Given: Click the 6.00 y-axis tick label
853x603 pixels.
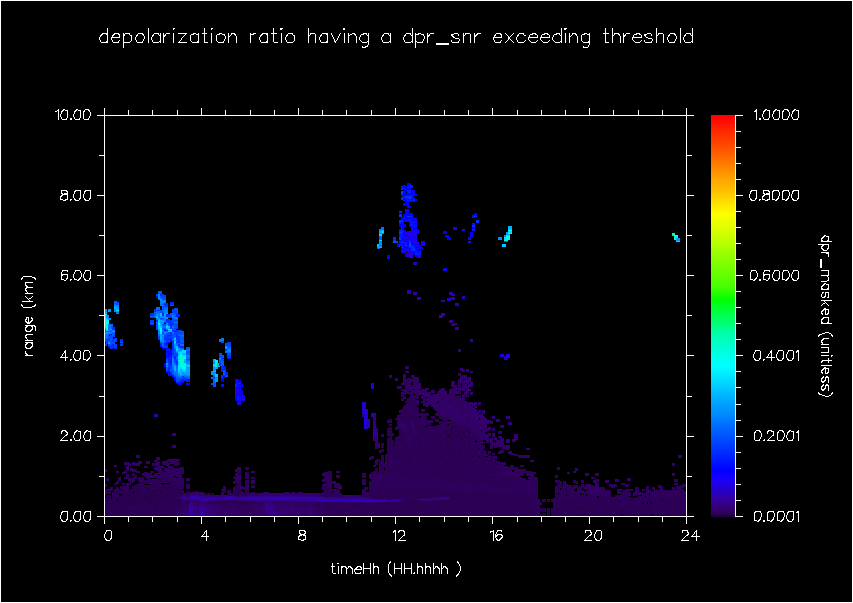Looking at the screenshot, I should (75, 275).
